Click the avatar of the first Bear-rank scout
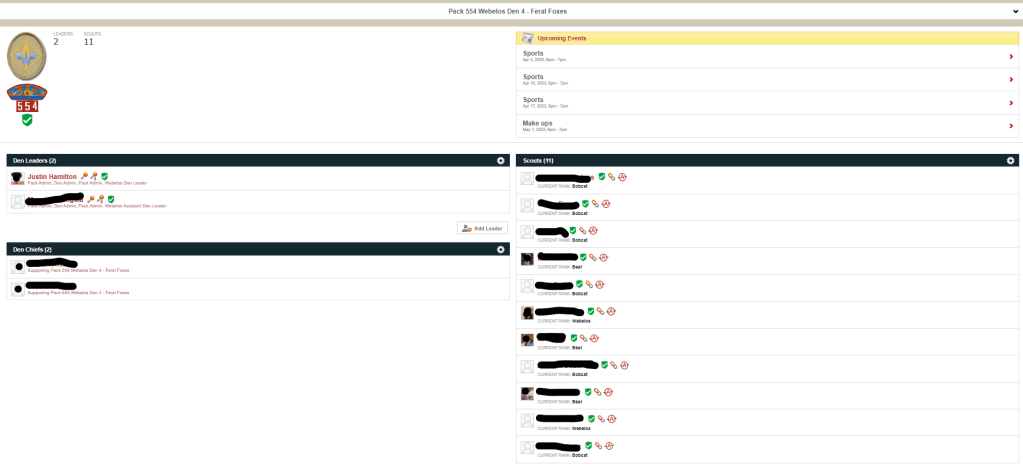 coord(527,259)
